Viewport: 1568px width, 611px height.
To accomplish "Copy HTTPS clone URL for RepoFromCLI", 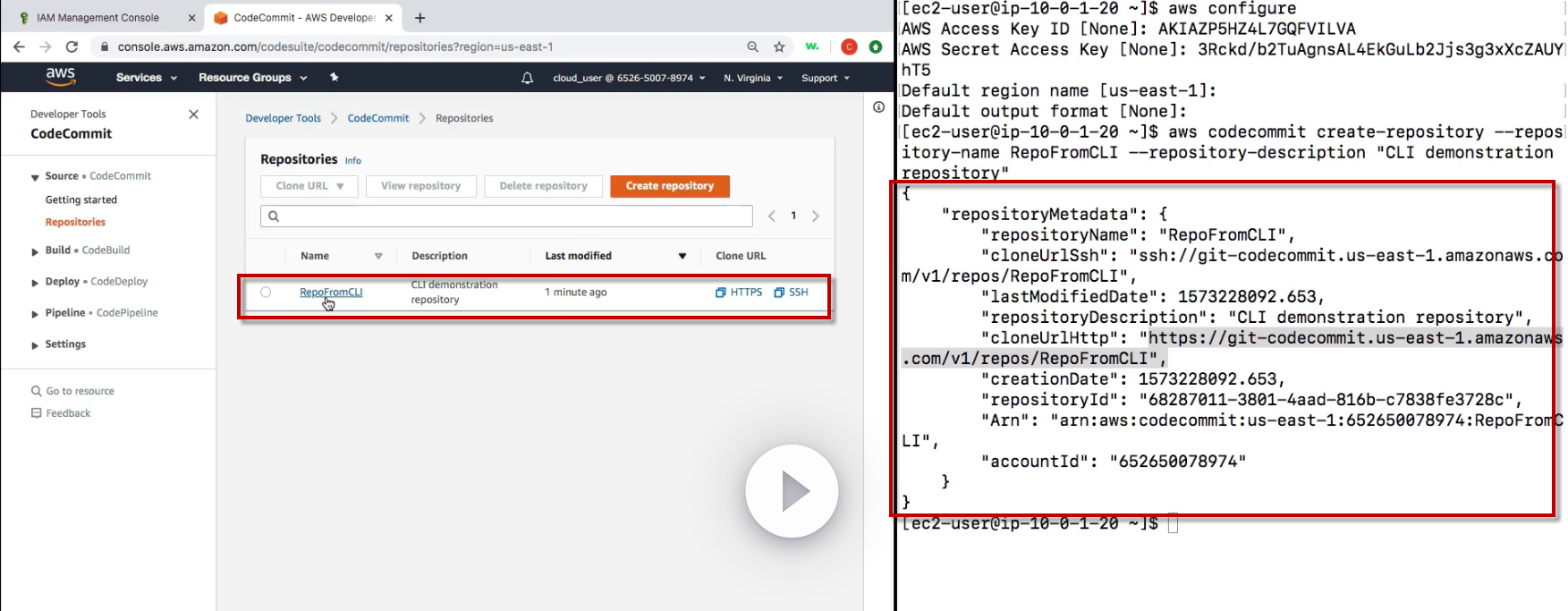I will pos(739,293).
